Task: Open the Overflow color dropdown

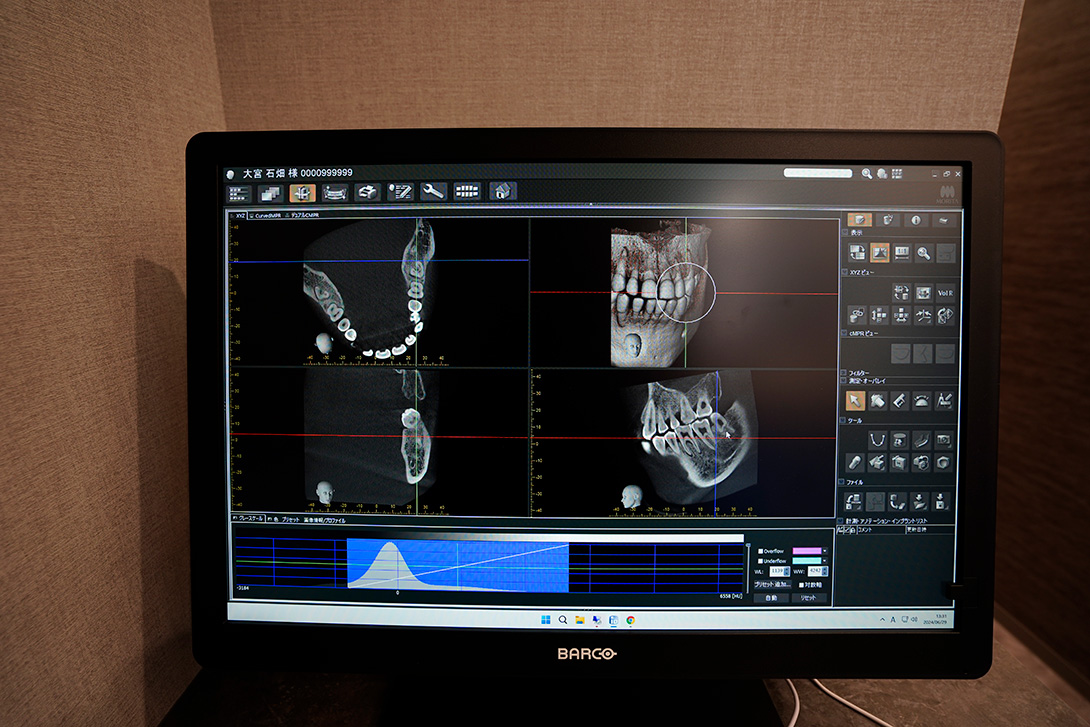Action: pos(825,551)
